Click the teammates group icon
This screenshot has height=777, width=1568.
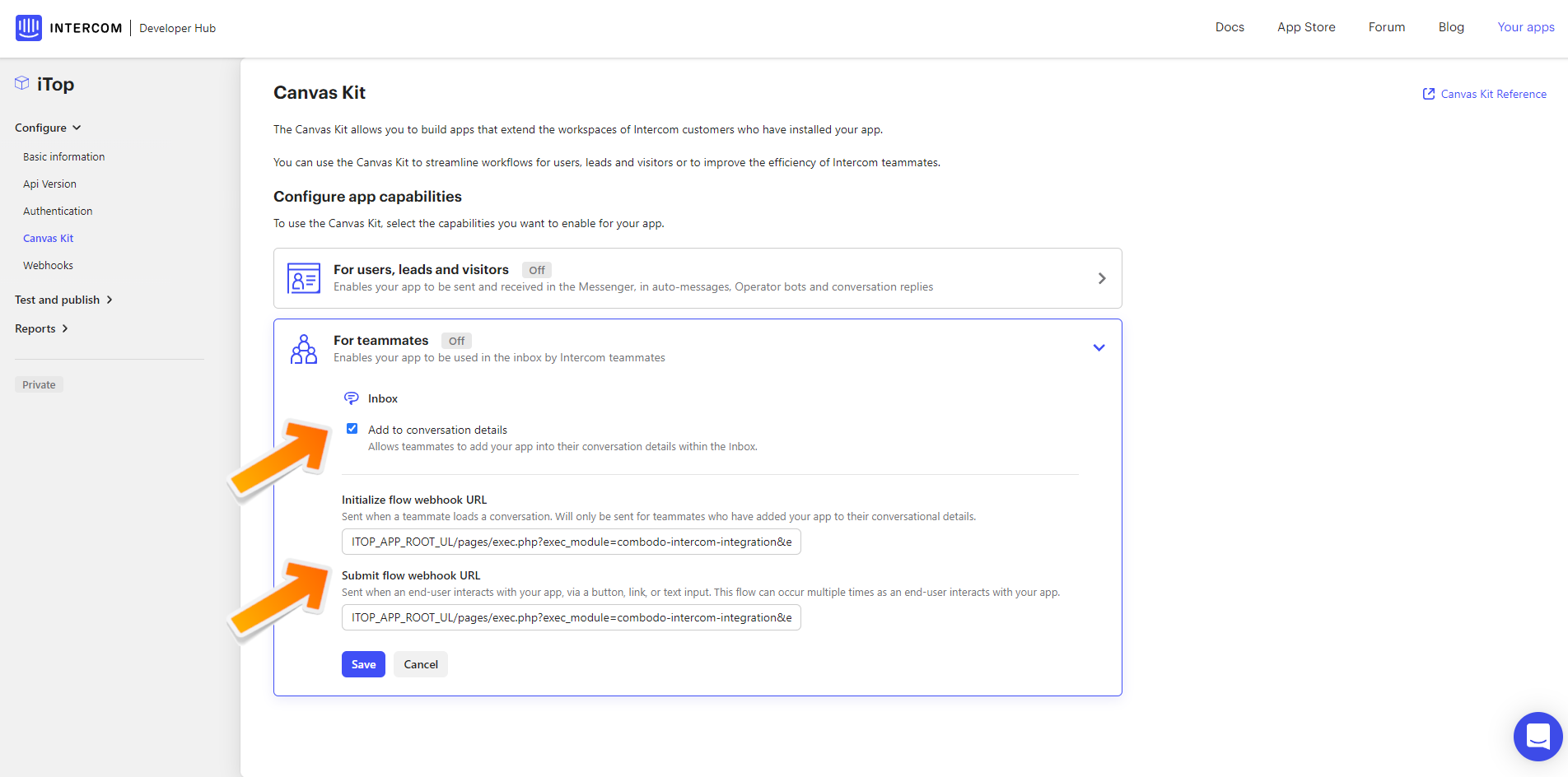click(x=303, y=349)
